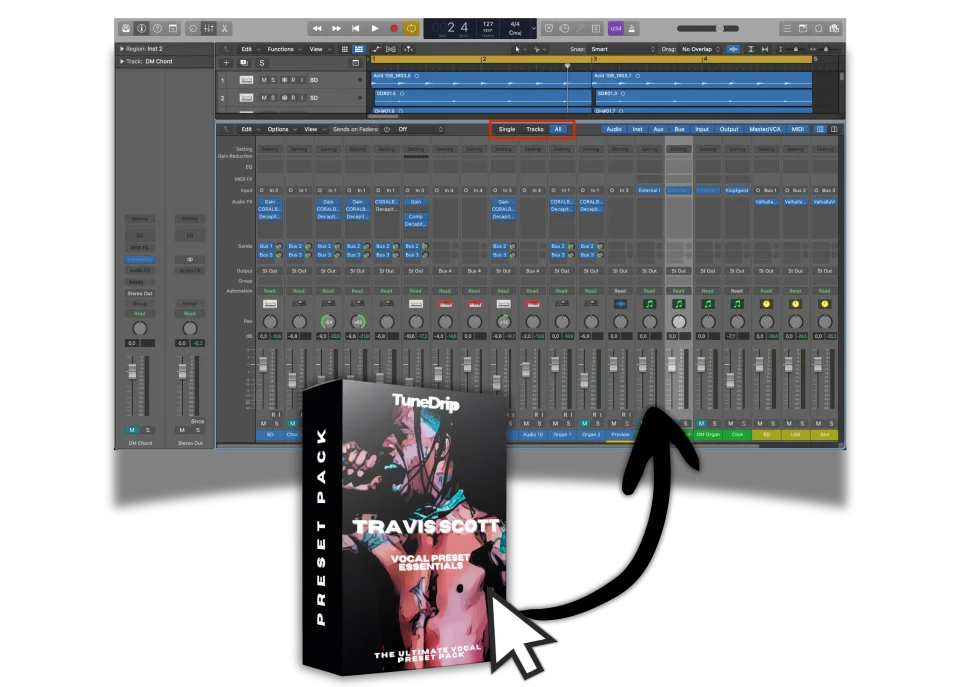Open the Mixer from the control bar
The width and height of the screenshot is (960, 687).
tap(208, 28)
